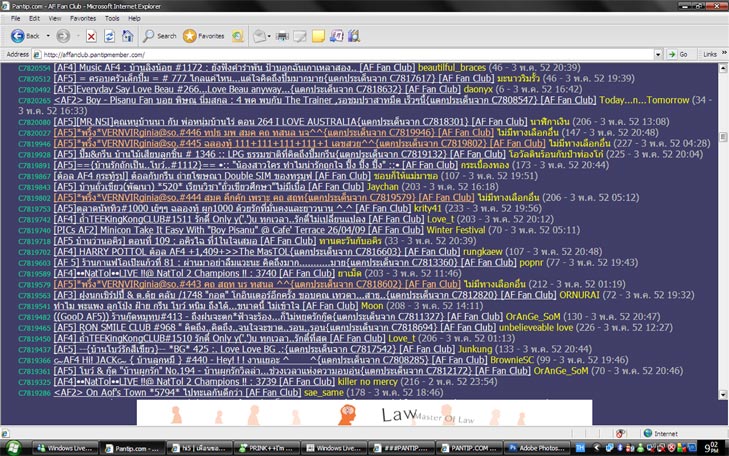Open the Windows Start orb
Image resolution: width=729 pixels, height=456 pixels.
coord(13,448)
